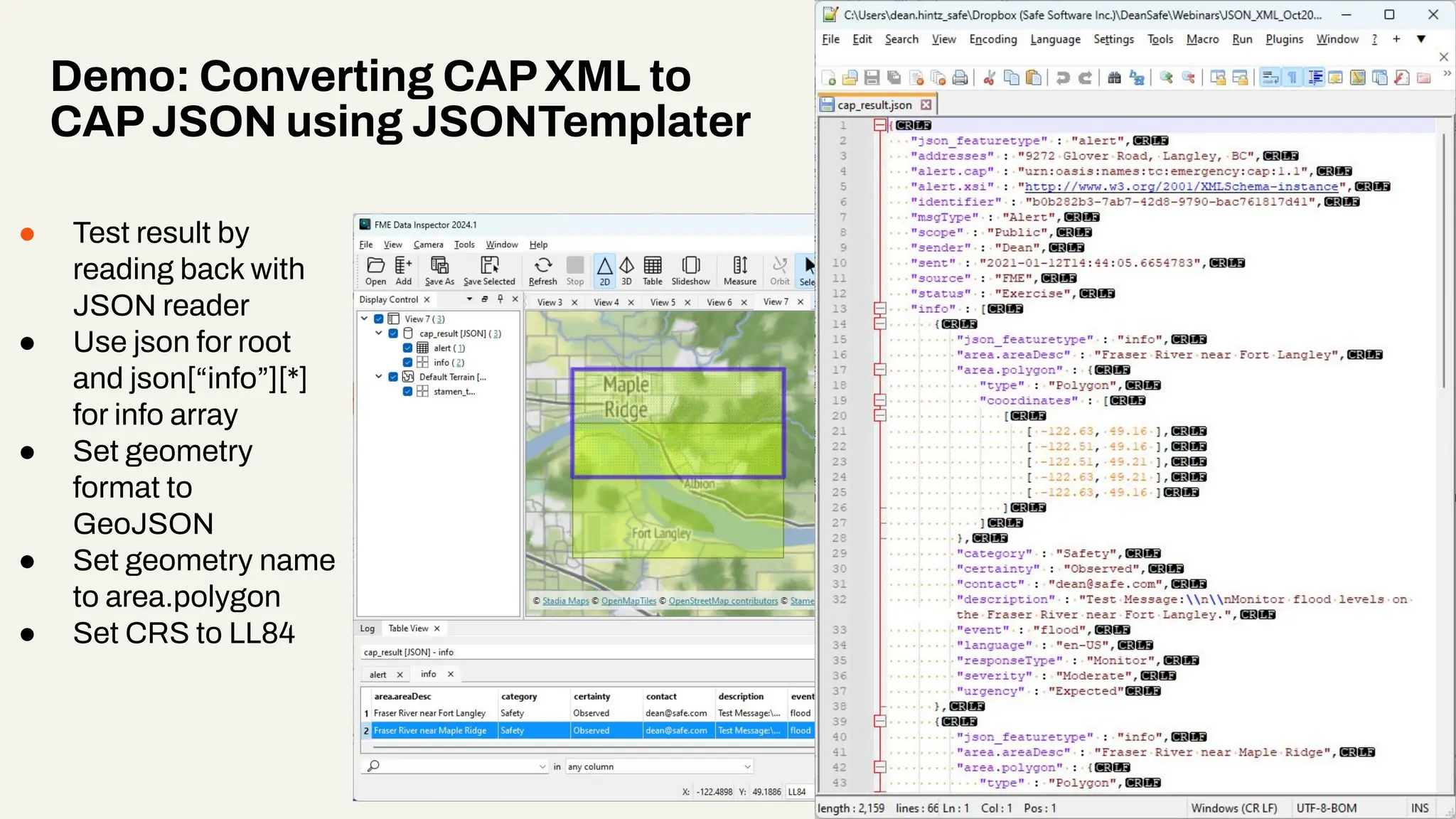This screenshot has width=1456, height=819.
Task: Open the search text dropdown in Table View
Action: (542, 766)
